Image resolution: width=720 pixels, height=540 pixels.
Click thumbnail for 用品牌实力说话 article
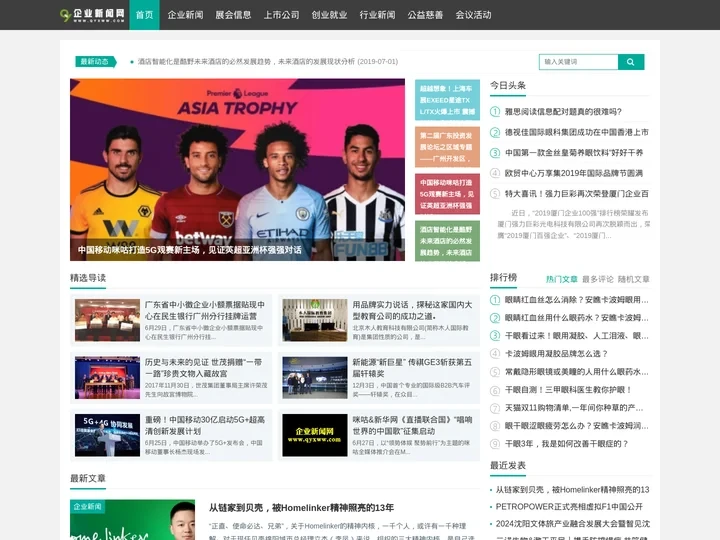point(315,320)
